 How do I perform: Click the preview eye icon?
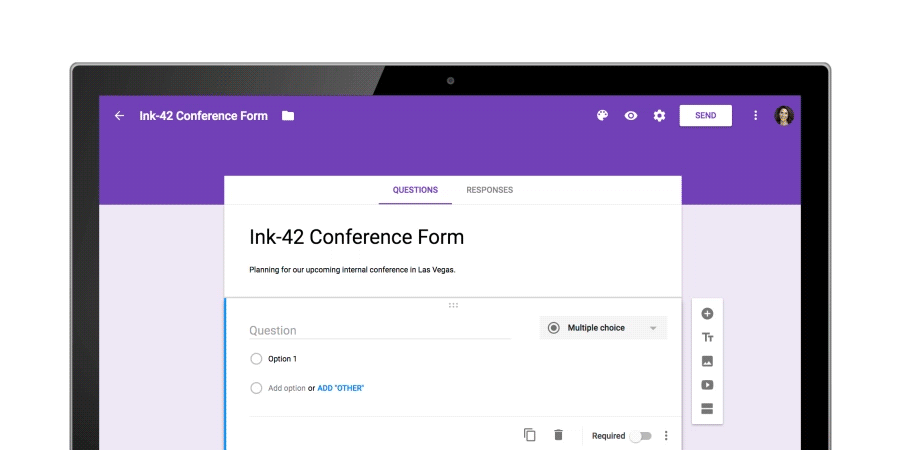(x=631, y=116)
